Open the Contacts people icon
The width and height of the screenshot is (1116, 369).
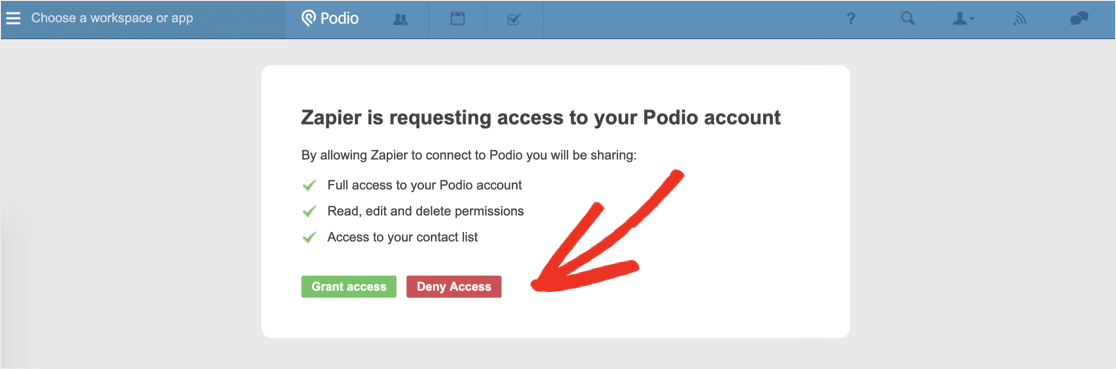pos(401,19)
